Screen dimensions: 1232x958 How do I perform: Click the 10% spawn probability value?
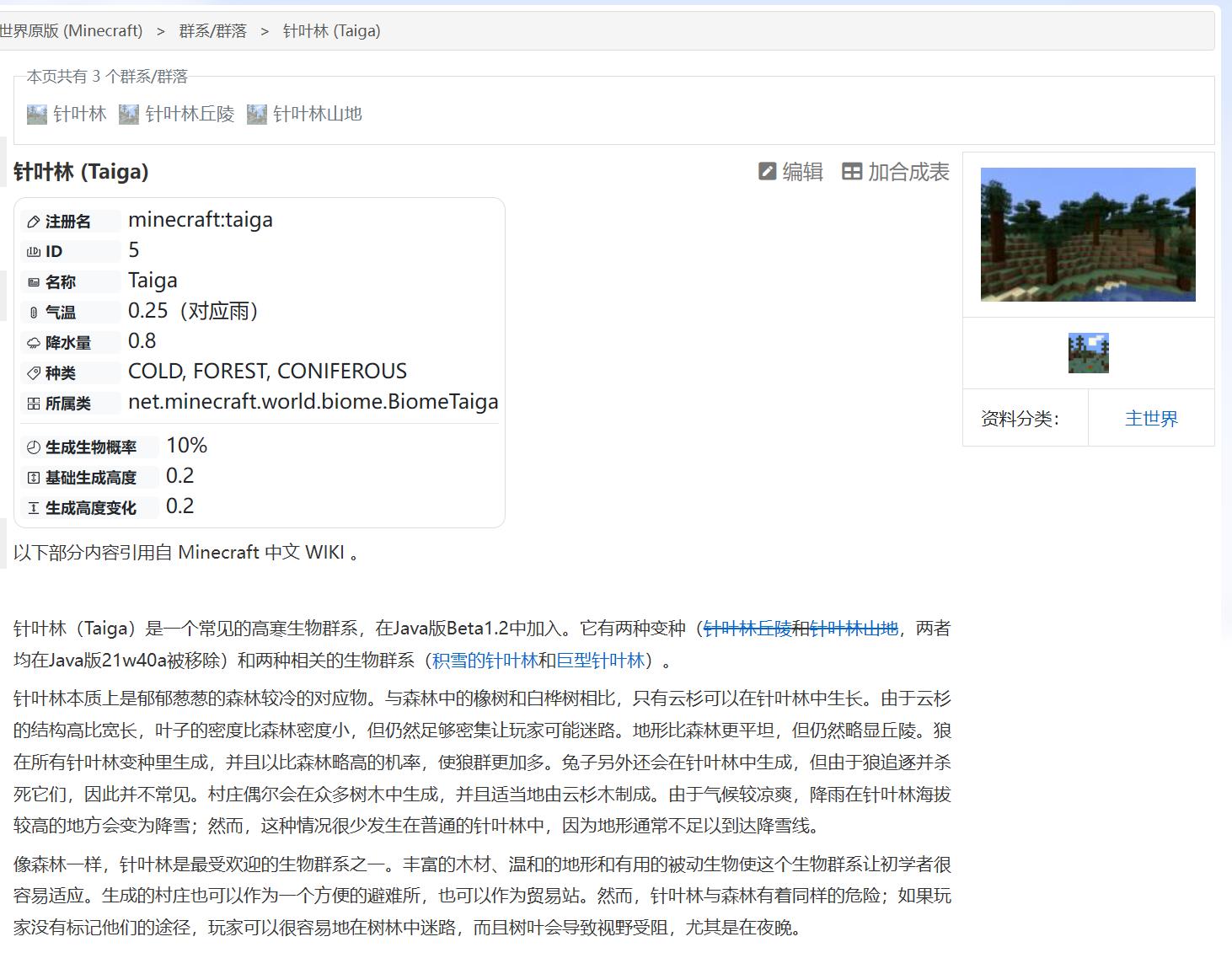[186, 446]
